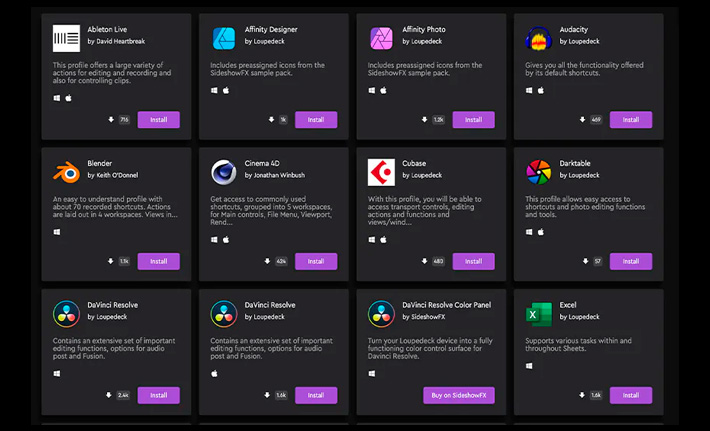The image size is (710, 431).
Task: Click the author label by SideshowFX
Action: 424,317
